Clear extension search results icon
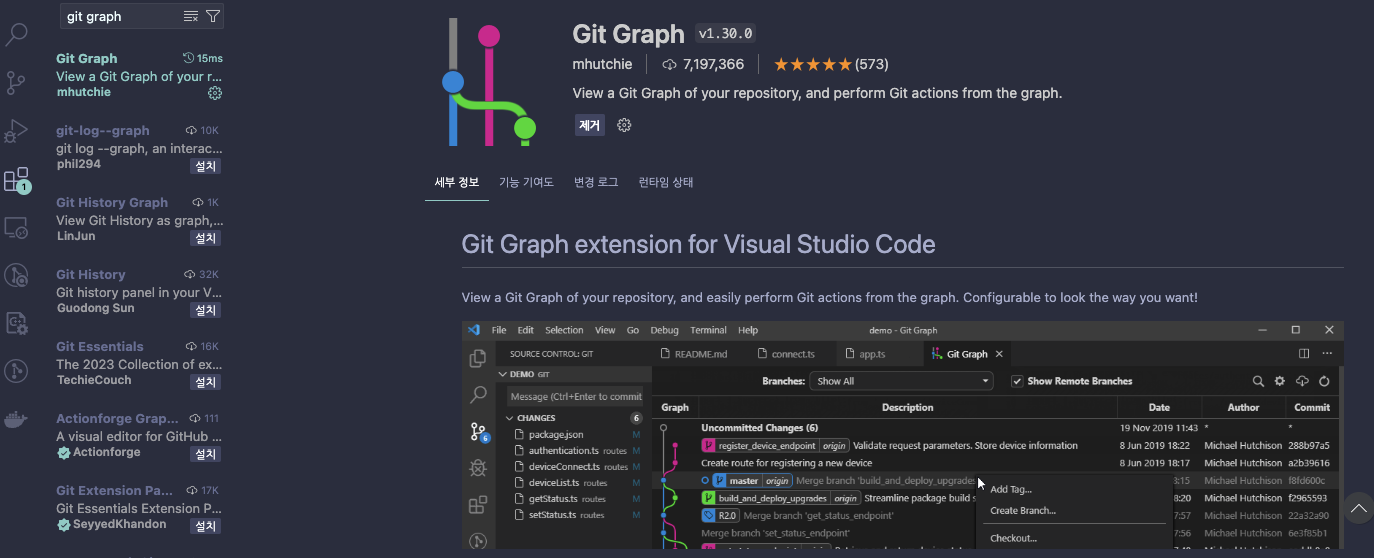The image size is (1374, 558). click(191, 16)
